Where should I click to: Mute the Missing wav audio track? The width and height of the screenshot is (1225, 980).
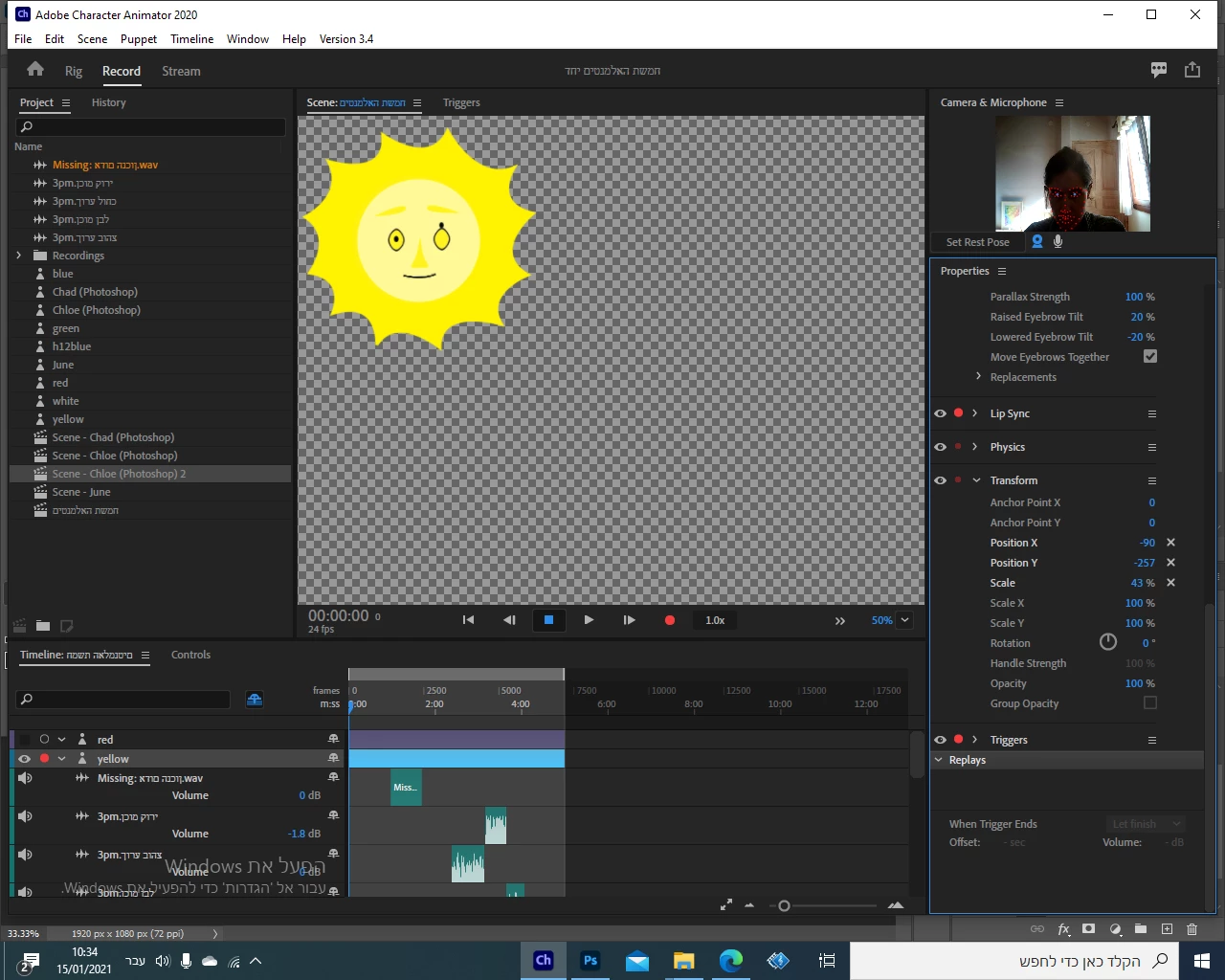click(25, 778)
